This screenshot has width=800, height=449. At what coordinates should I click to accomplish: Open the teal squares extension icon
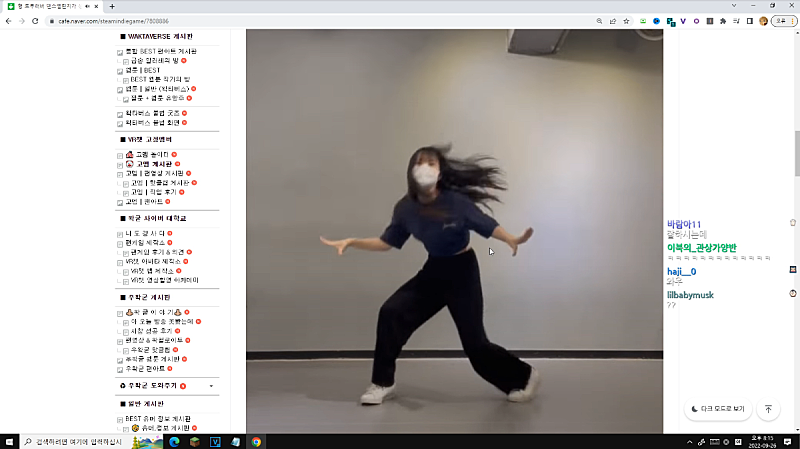pyautogui.click(x=670, y=21)
